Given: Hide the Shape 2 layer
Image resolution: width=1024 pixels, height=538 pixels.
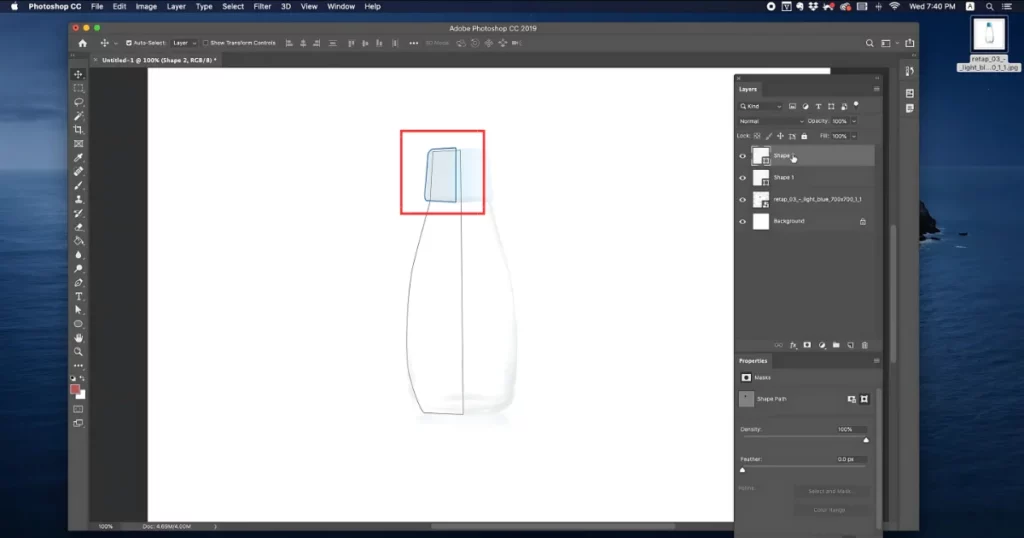Looking at the screenshot, I should [x=743, y=156].
